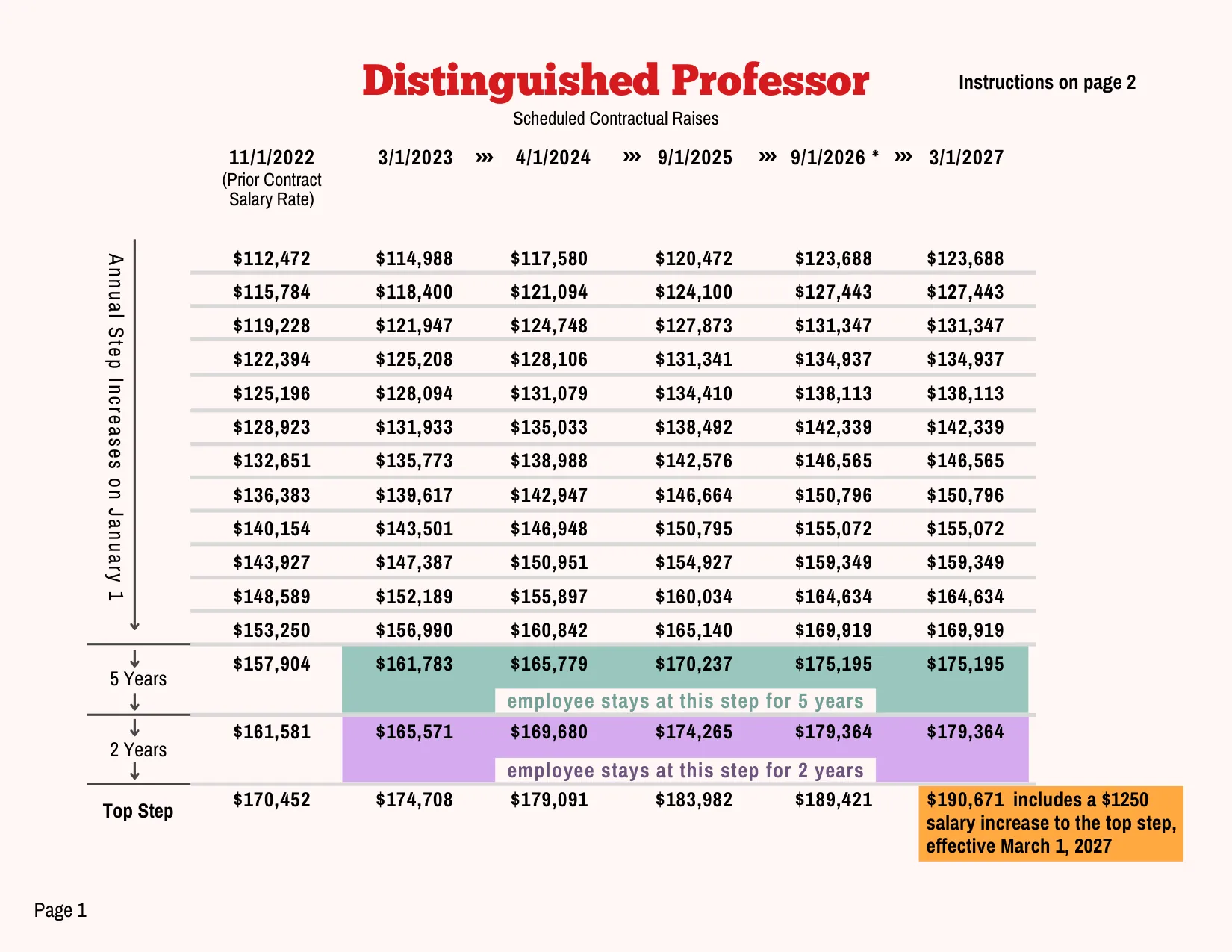Screen dimensions: 1232x952
Task: Select the 3/1/2027 column header
Action: coord(966,158)
